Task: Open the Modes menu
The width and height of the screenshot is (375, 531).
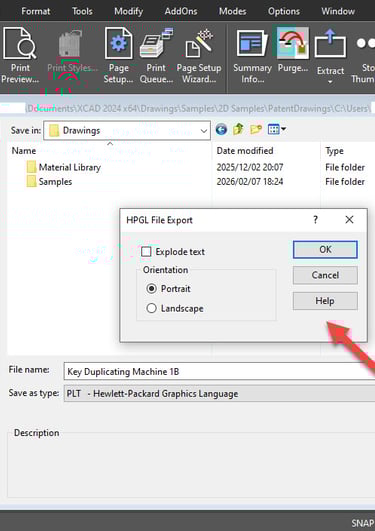Action: pos(232,11)
